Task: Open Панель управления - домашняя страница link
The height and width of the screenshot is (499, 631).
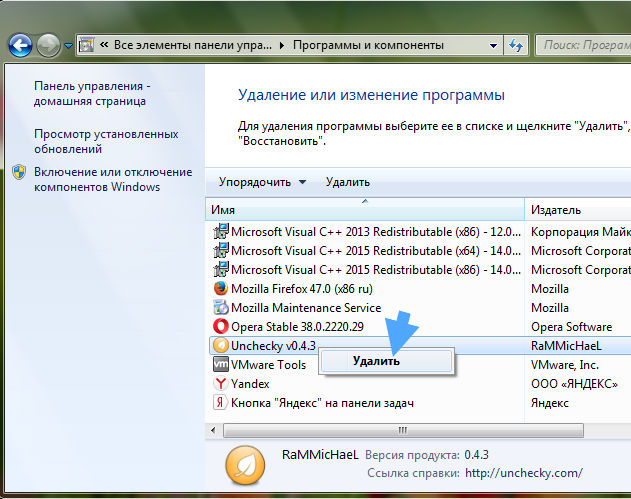Action: point(92,93)
